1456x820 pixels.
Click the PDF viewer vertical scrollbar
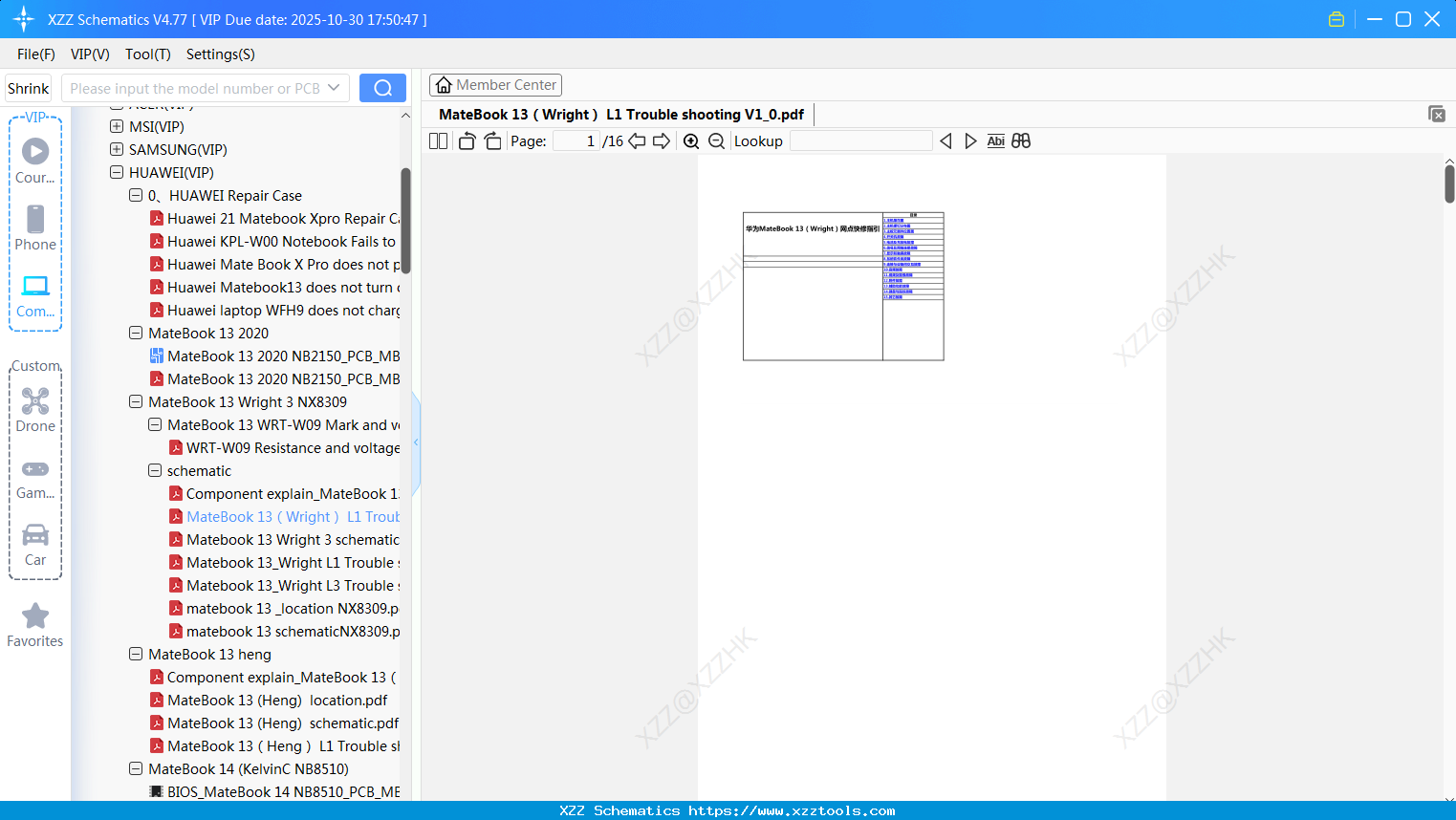click(x=1449, y=183)
